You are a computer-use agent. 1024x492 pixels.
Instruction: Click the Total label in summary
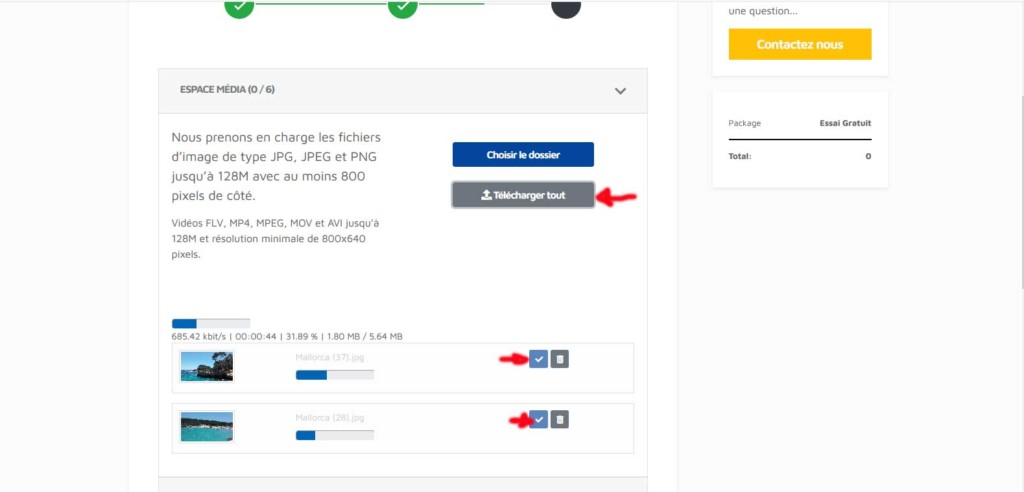click(x=740, y=156)
